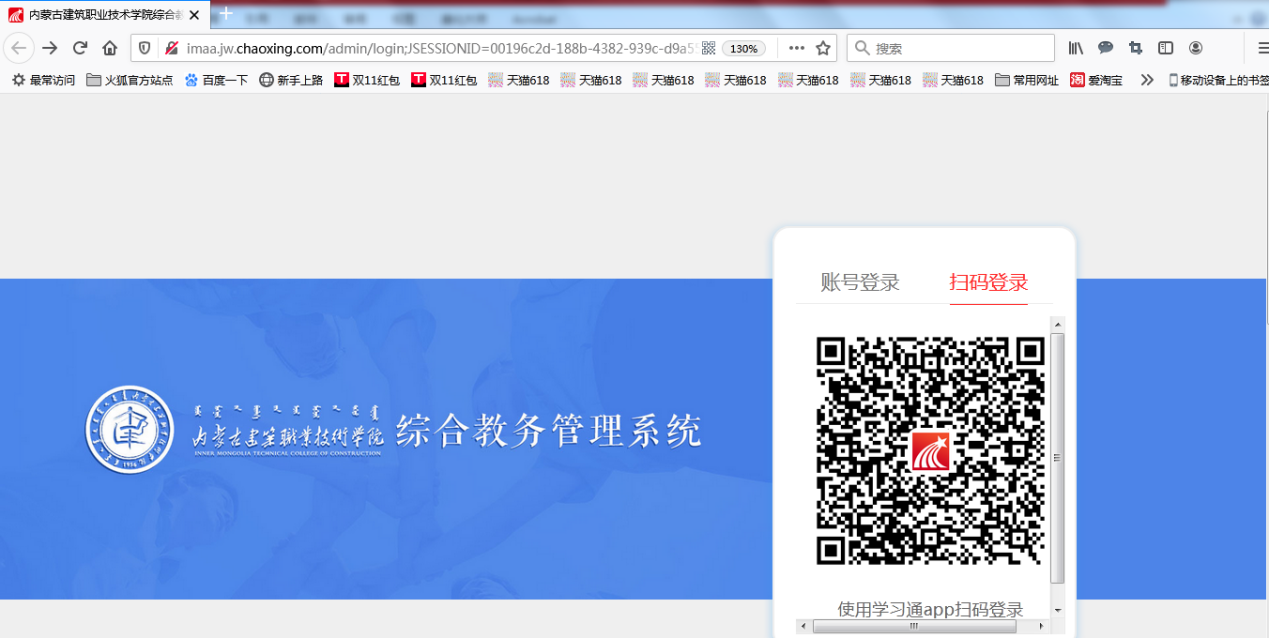
Task: Open the 常用网址 bookmark folder
Action: click(x=1027, y=80)
